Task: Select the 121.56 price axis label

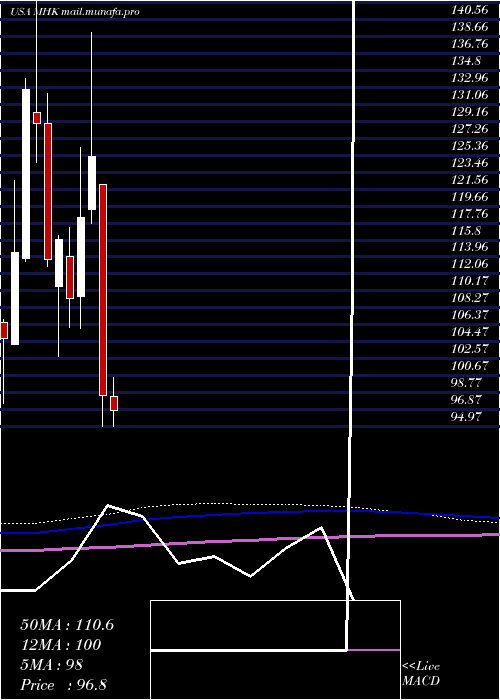Action: (x=469, y=180)
